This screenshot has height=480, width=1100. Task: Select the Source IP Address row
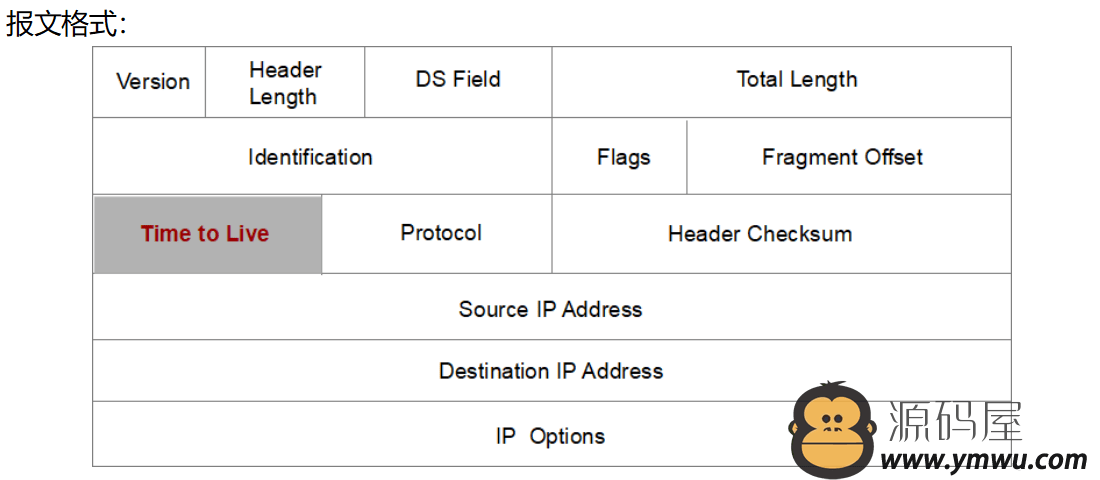[552, 307]
